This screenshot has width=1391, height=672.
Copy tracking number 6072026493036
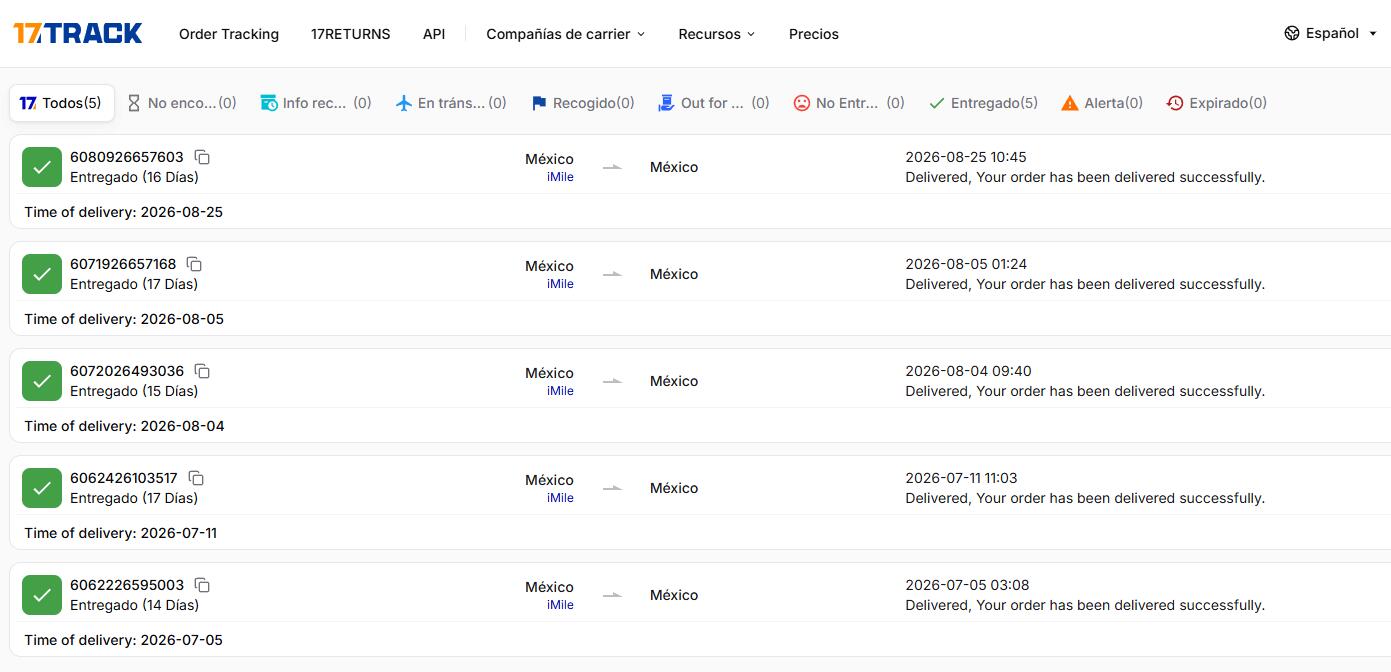click(202, 371)
